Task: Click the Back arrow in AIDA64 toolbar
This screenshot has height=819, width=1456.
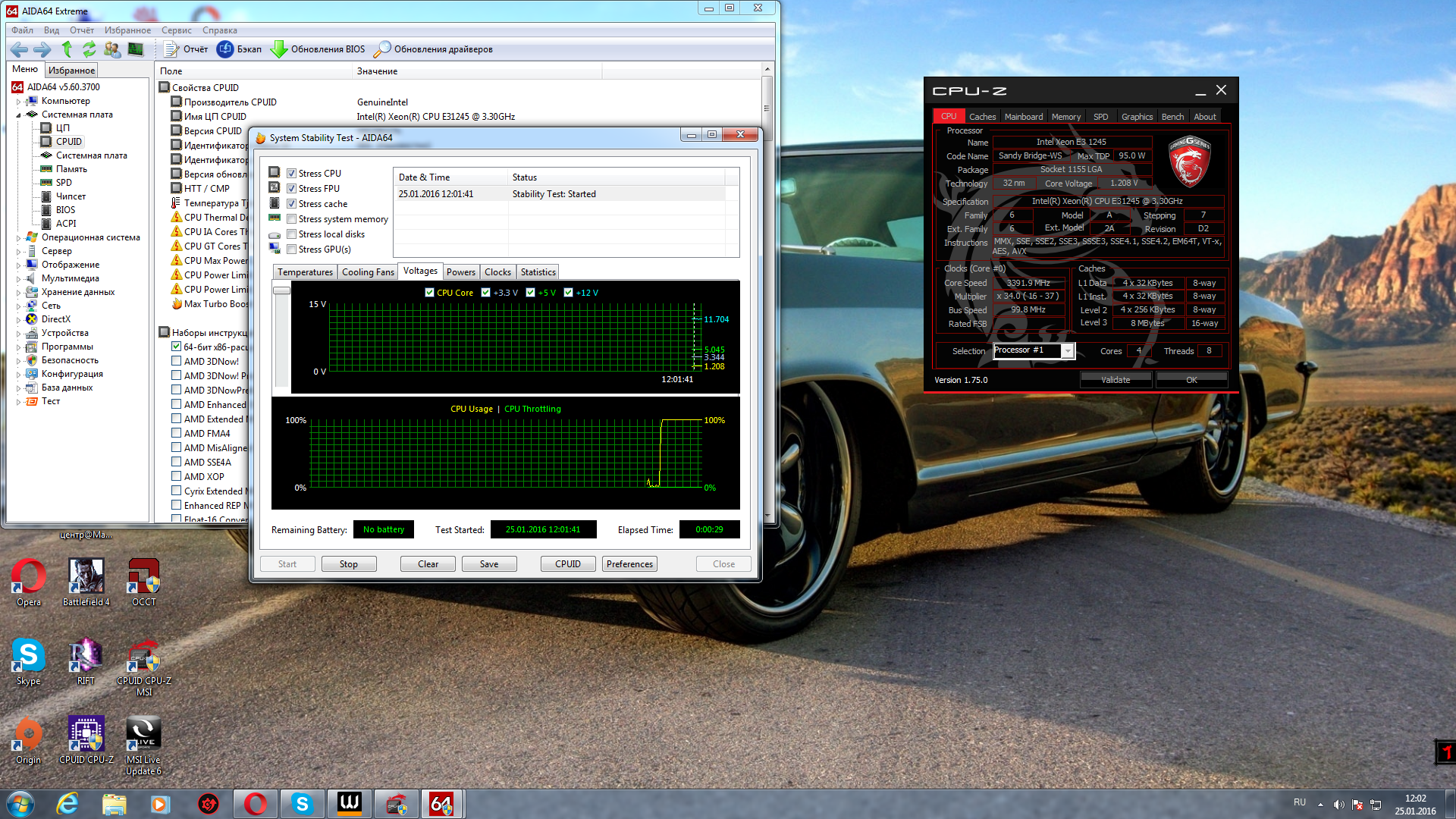Action: (x=19, y=49)
